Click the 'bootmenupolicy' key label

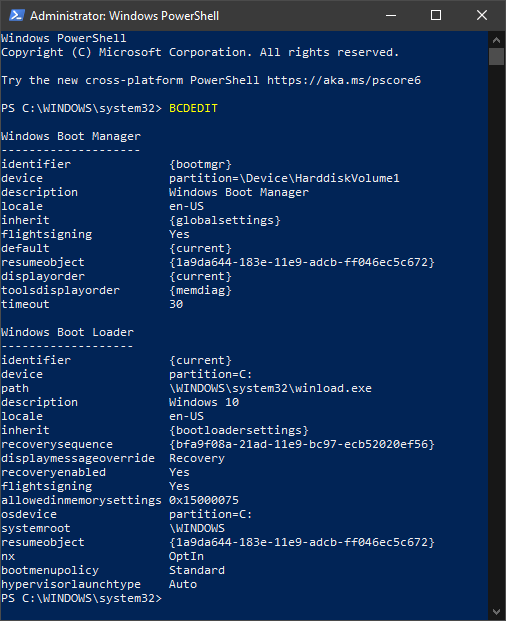(x=50, y=570)
